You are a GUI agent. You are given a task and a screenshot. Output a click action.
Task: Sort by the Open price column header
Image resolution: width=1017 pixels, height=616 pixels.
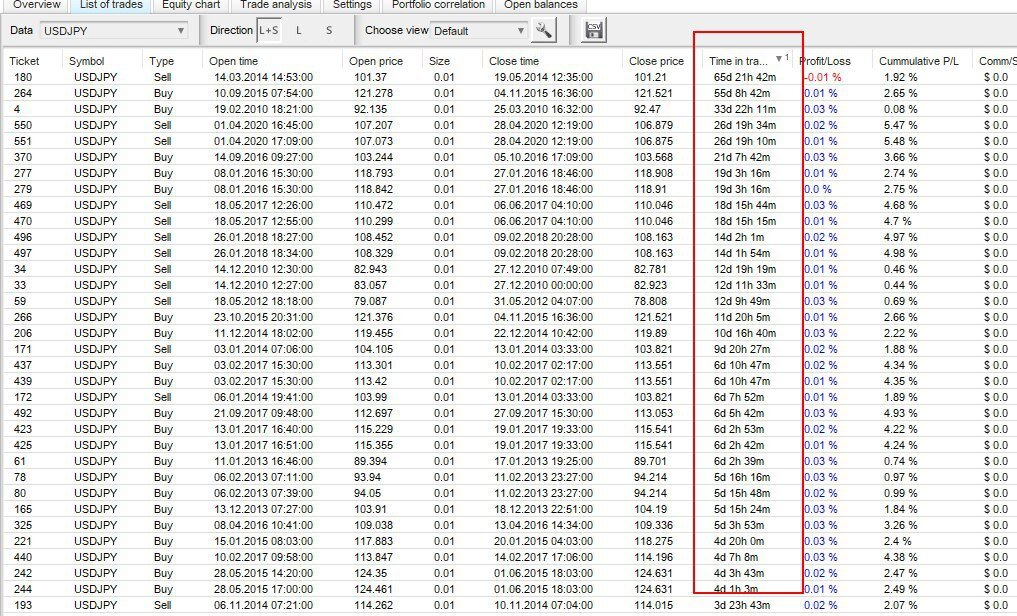tap(376, 61)
